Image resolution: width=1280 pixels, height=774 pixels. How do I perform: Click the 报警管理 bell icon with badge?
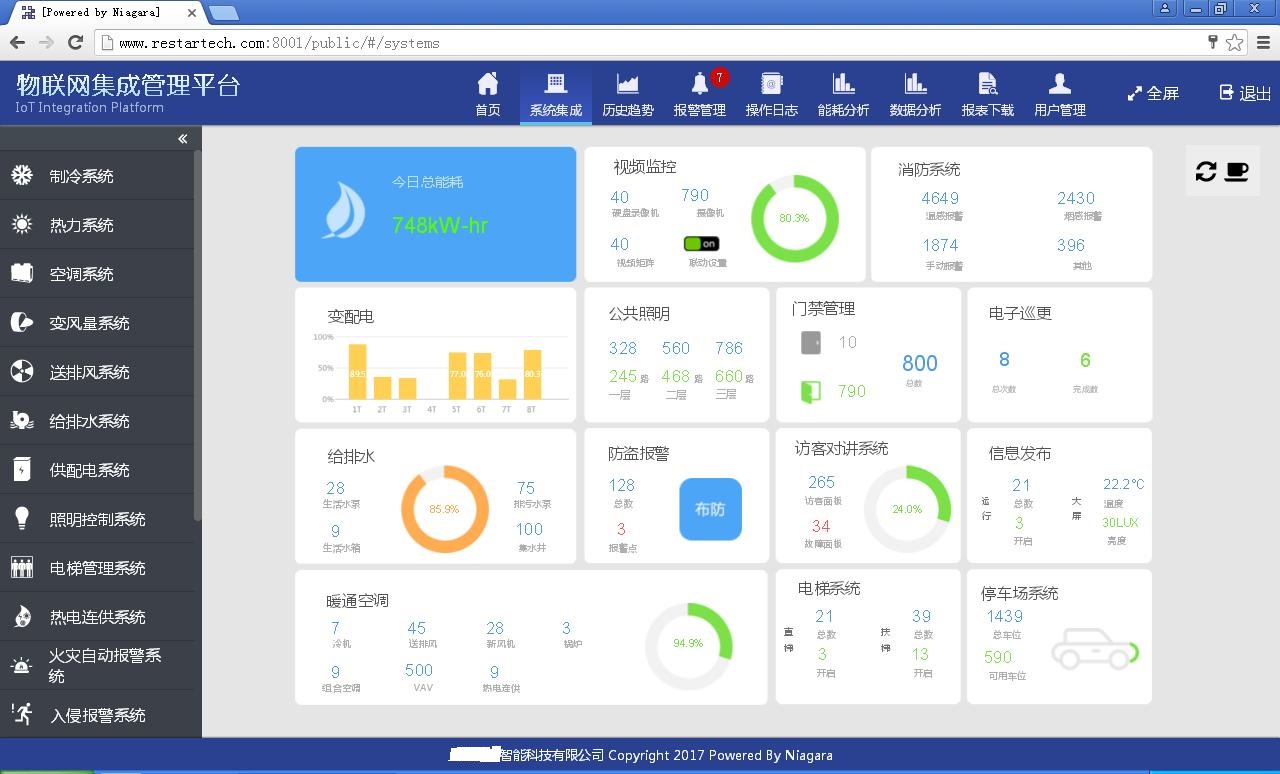point(700,85)
